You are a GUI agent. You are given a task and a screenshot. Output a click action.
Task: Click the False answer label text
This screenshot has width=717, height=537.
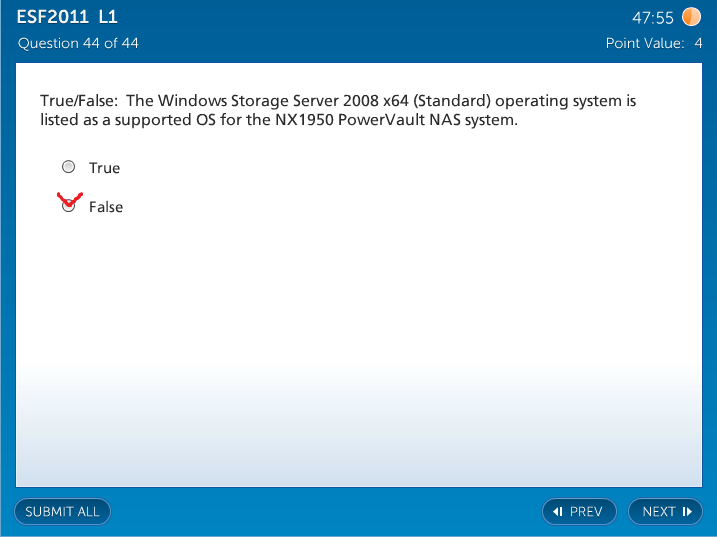[x=106, y=207]
